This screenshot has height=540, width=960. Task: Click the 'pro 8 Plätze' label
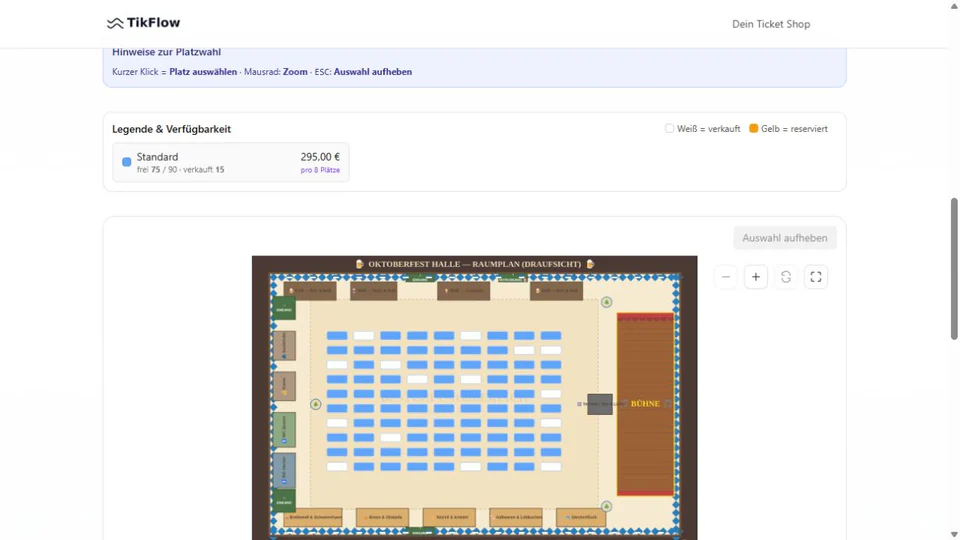[x=320, y=170]
